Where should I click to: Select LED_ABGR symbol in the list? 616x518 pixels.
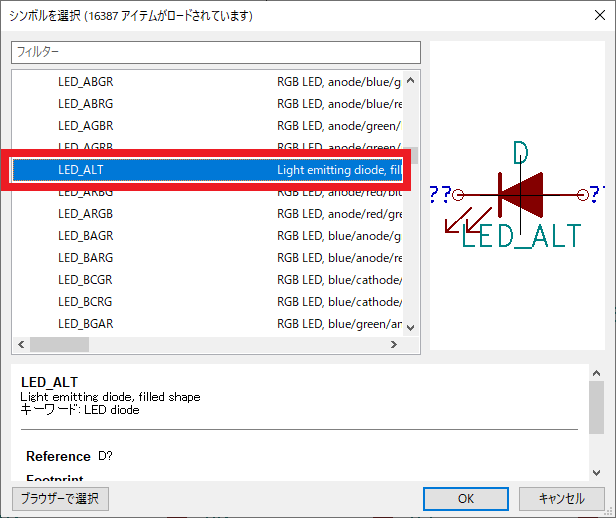85,81
